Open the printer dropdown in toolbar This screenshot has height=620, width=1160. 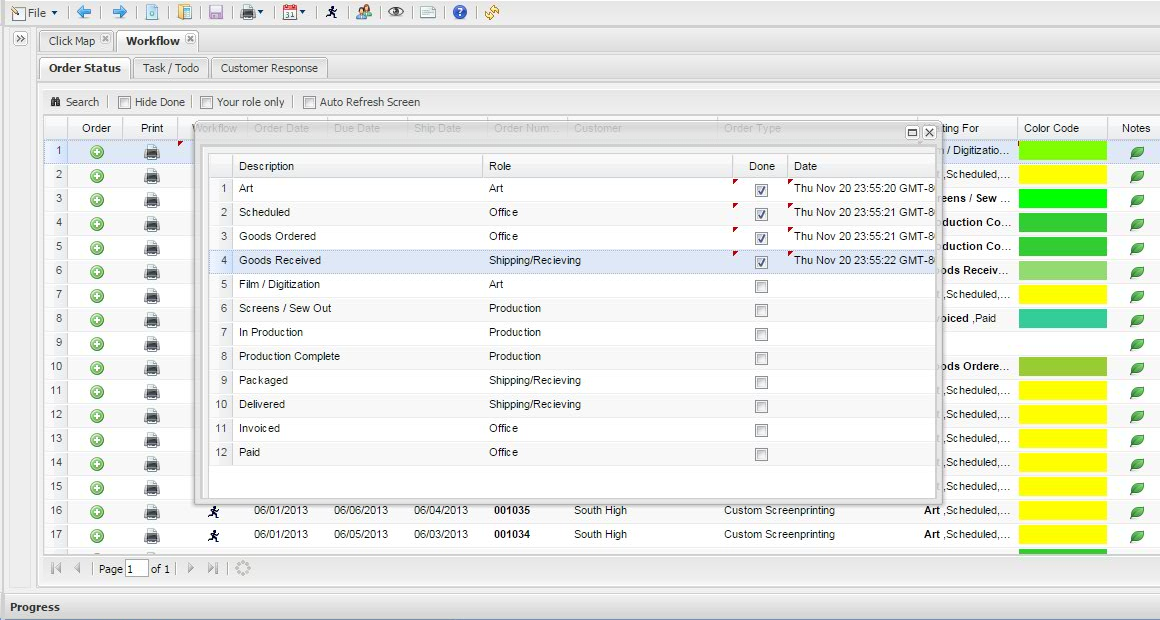[252, 12]
